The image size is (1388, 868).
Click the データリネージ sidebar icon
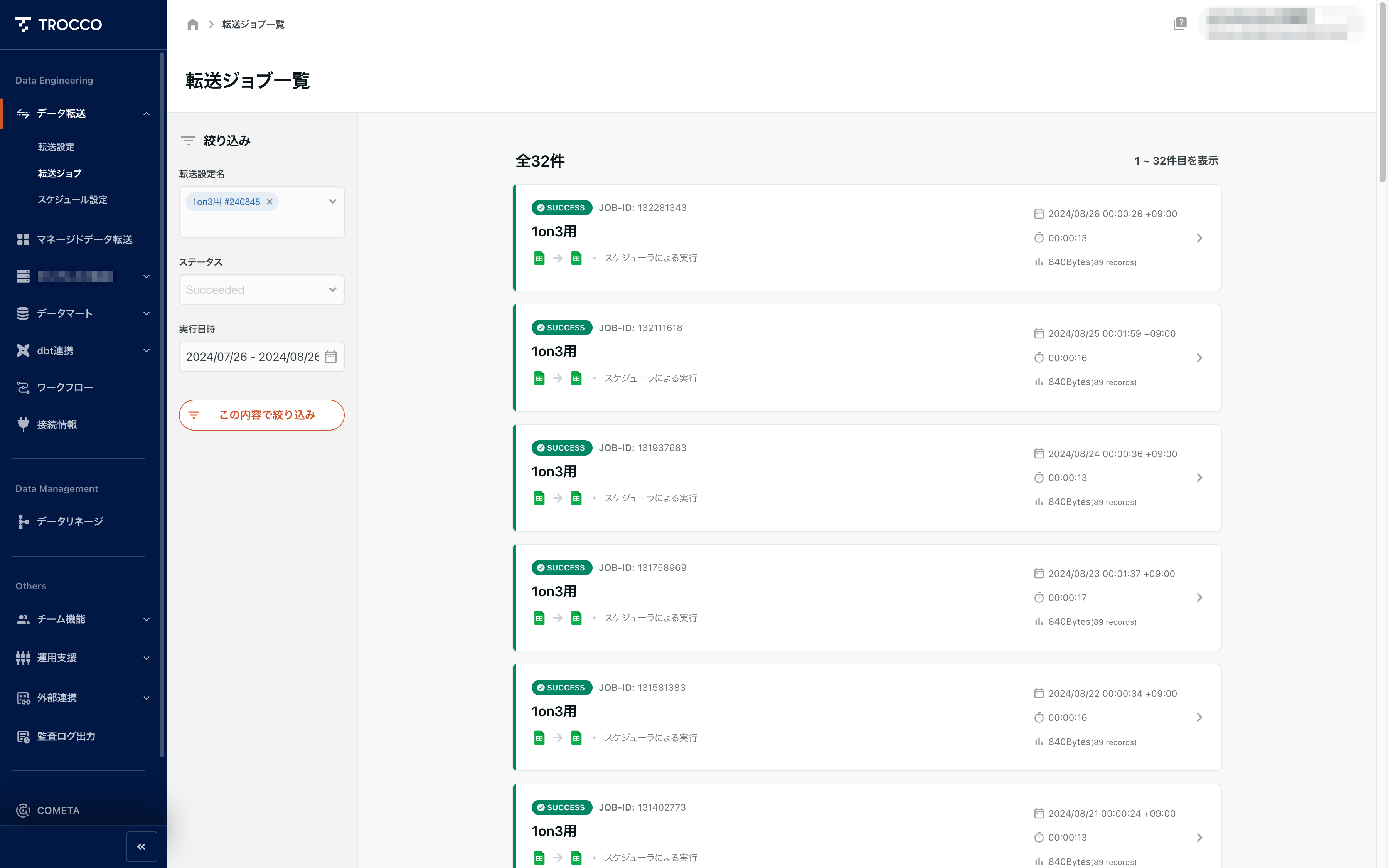click(x=22, y=521)
